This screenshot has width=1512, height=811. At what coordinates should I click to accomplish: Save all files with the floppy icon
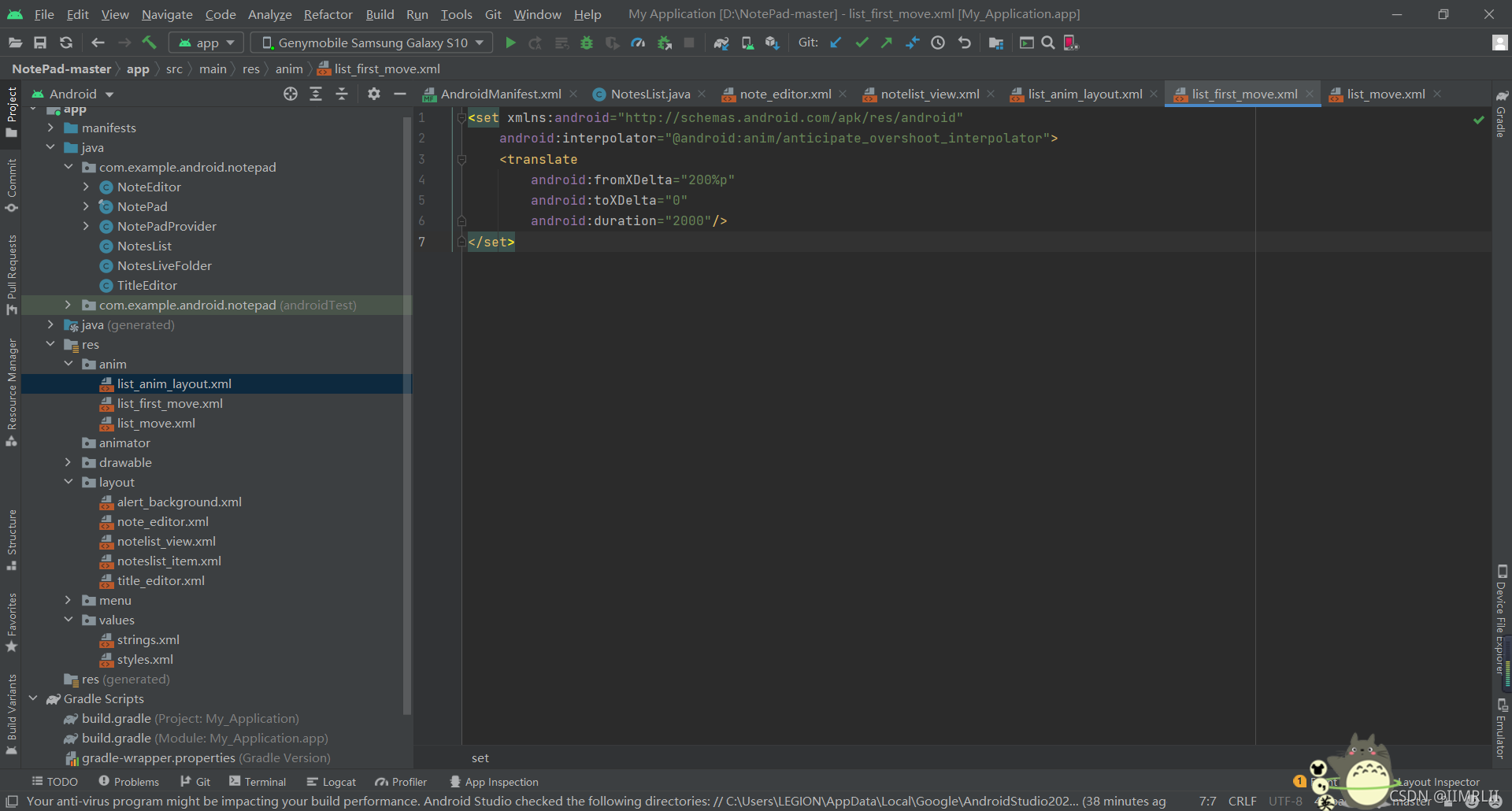coord(40,43)
